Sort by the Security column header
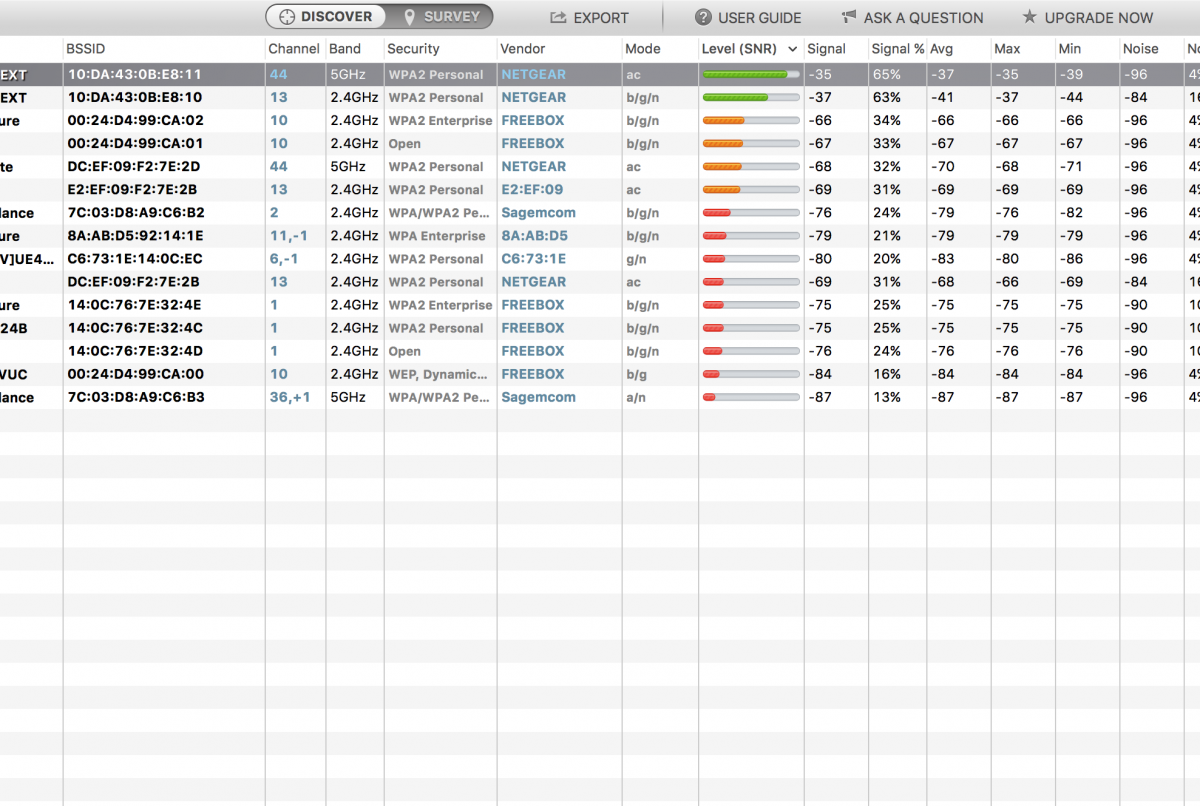The width and height of the screenshot is (1200, 806). pos(440,48)
